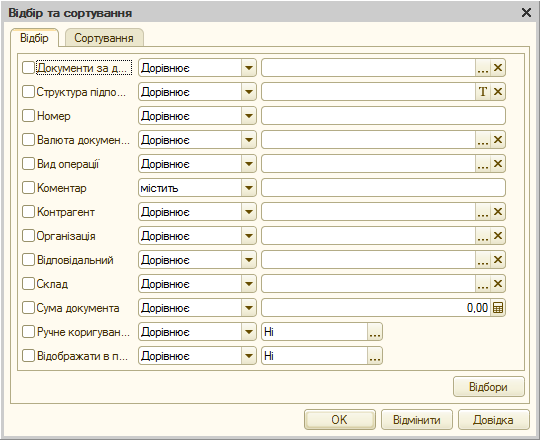
Task: Click the Коментар value input field
Action: click(383, 188)
